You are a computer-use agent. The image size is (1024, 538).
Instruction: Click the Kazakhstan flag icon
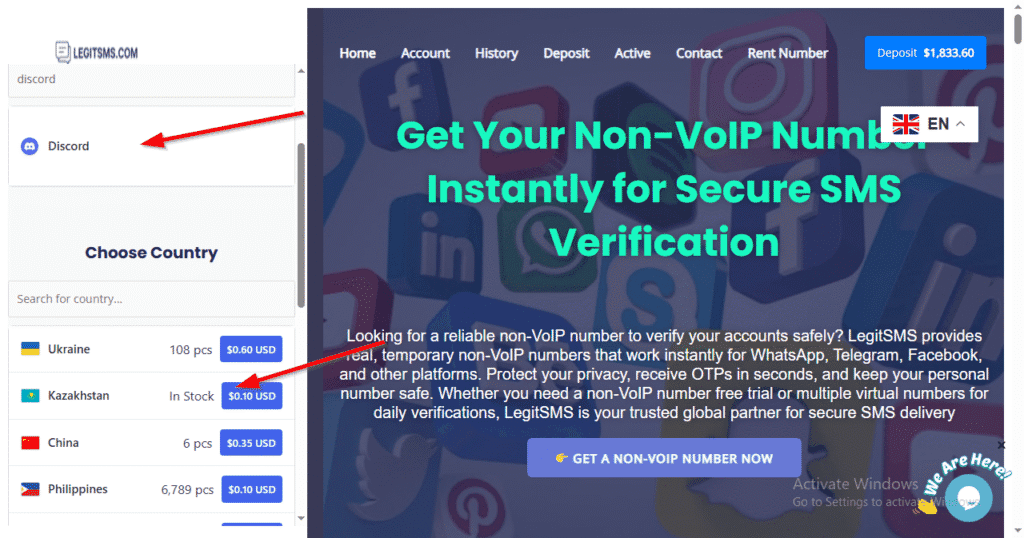pos(30,396)
